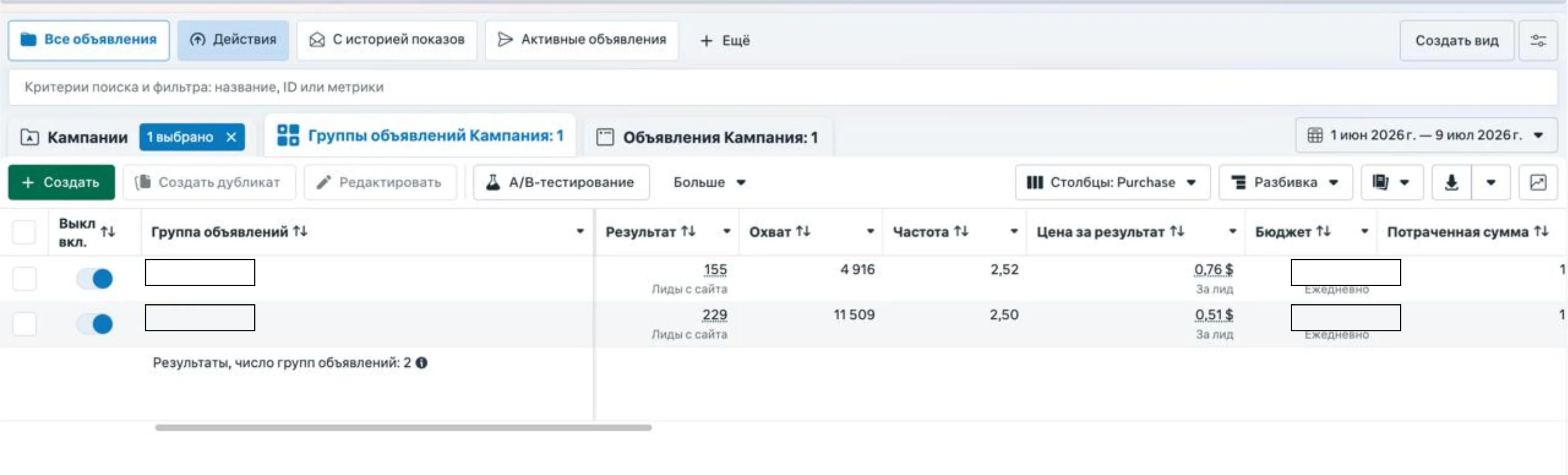The height and width of the screenshot is (475, 1568).
Task: Click the export download icon
Action: click(1451, 182)
